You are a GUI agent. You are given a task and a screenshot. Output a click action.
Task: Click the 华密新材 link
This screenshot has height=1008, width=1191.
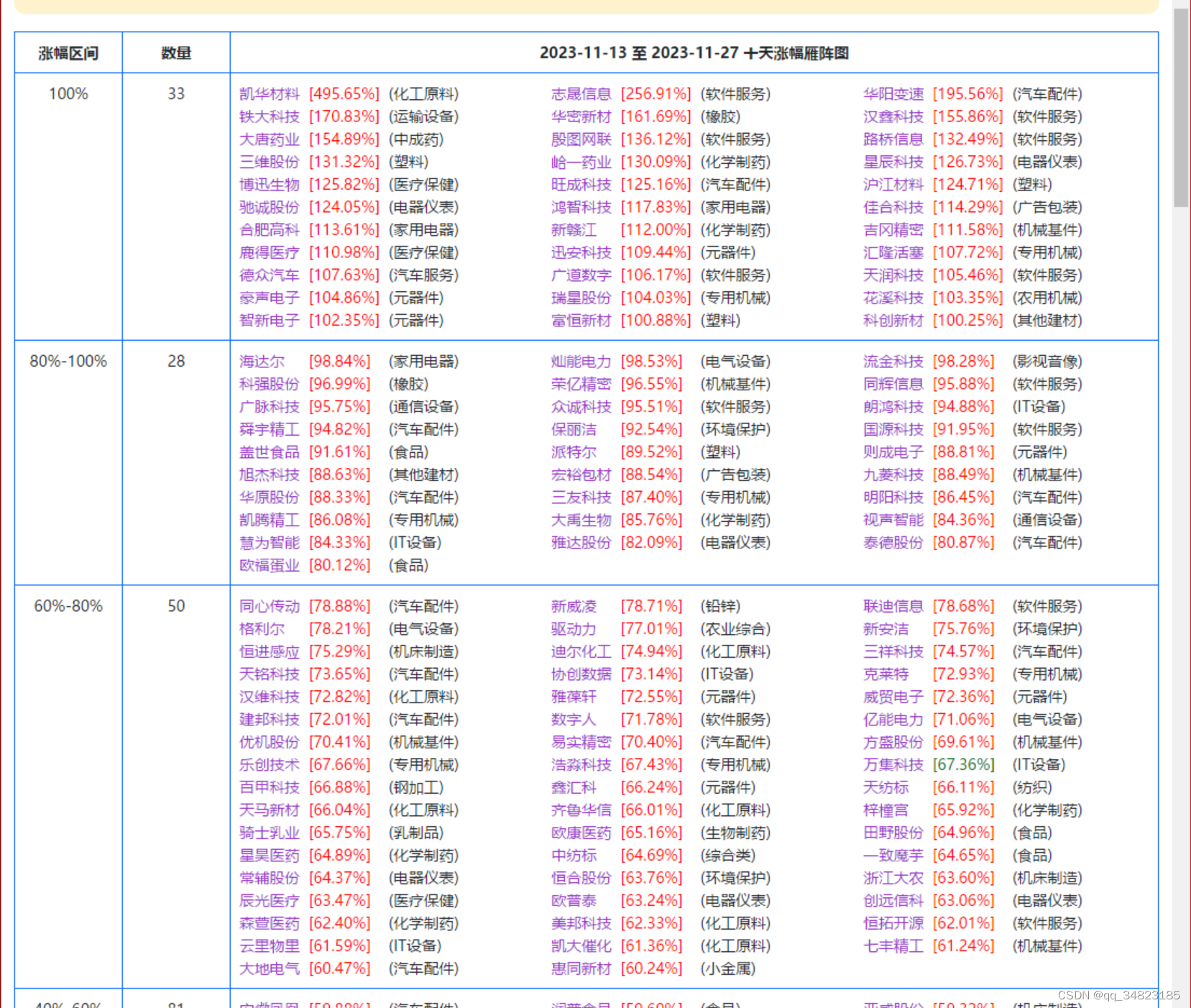(x=581, y=116)
